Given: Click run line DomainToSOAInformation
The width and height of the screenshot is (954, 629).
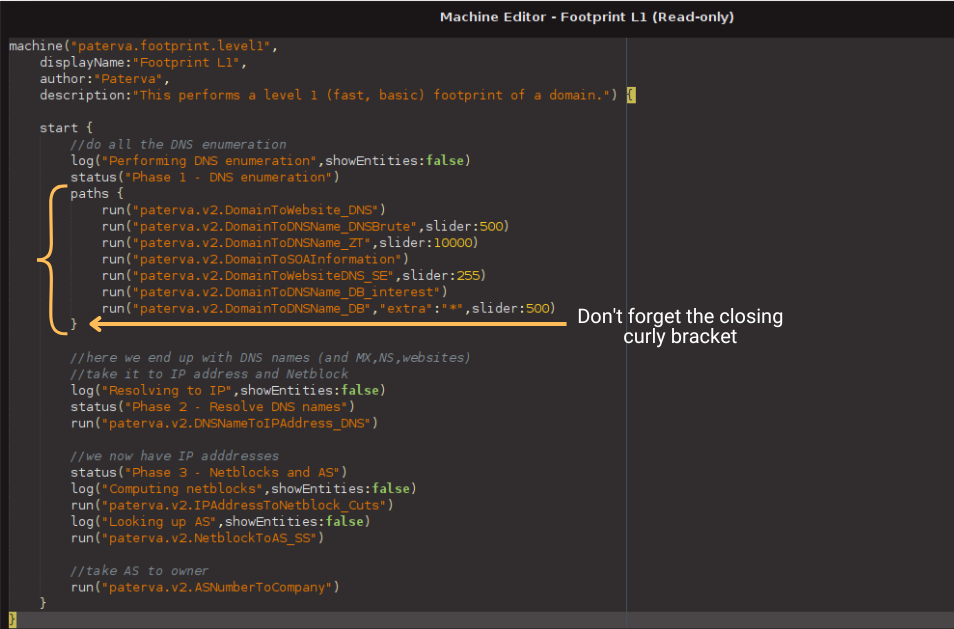Looking at the screenshot, I should [x=256, y=259].
